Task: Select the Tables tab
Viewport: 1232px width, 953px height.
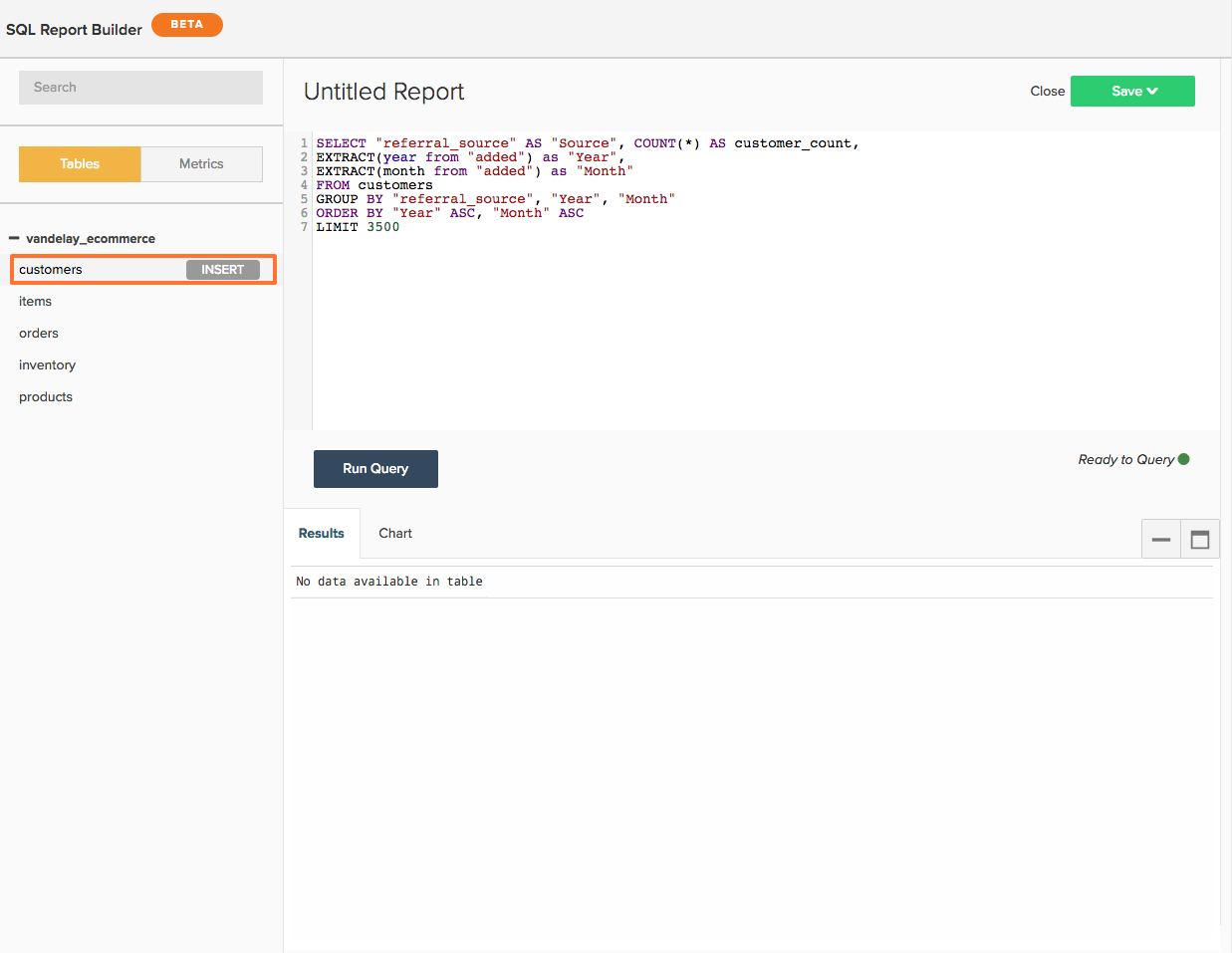Action: pyautogui.click(x=80, y=164)
